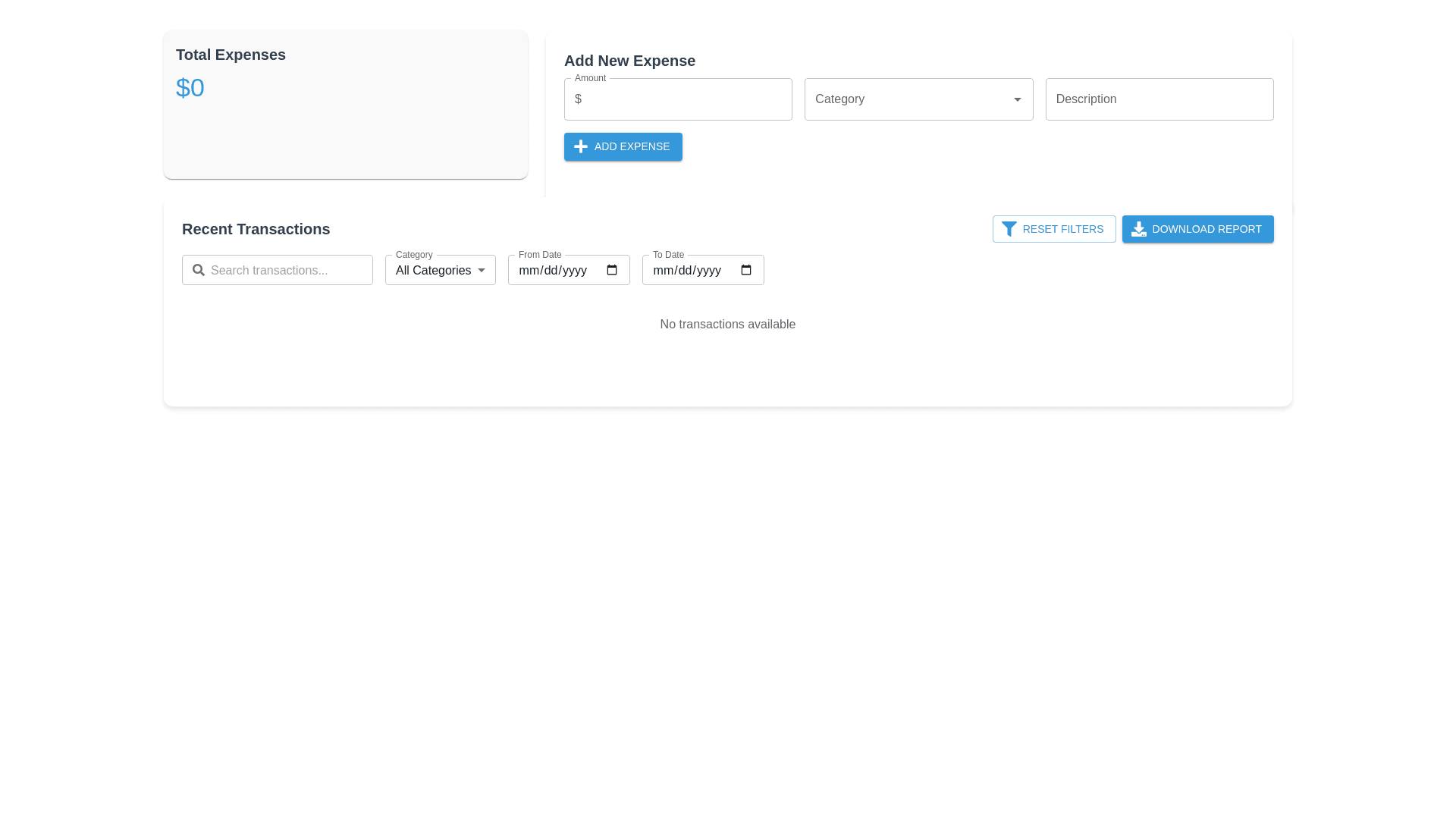Screen dimensions: 1456x819
Task: Click the search magnifier icon
Action: coord(199,270)
